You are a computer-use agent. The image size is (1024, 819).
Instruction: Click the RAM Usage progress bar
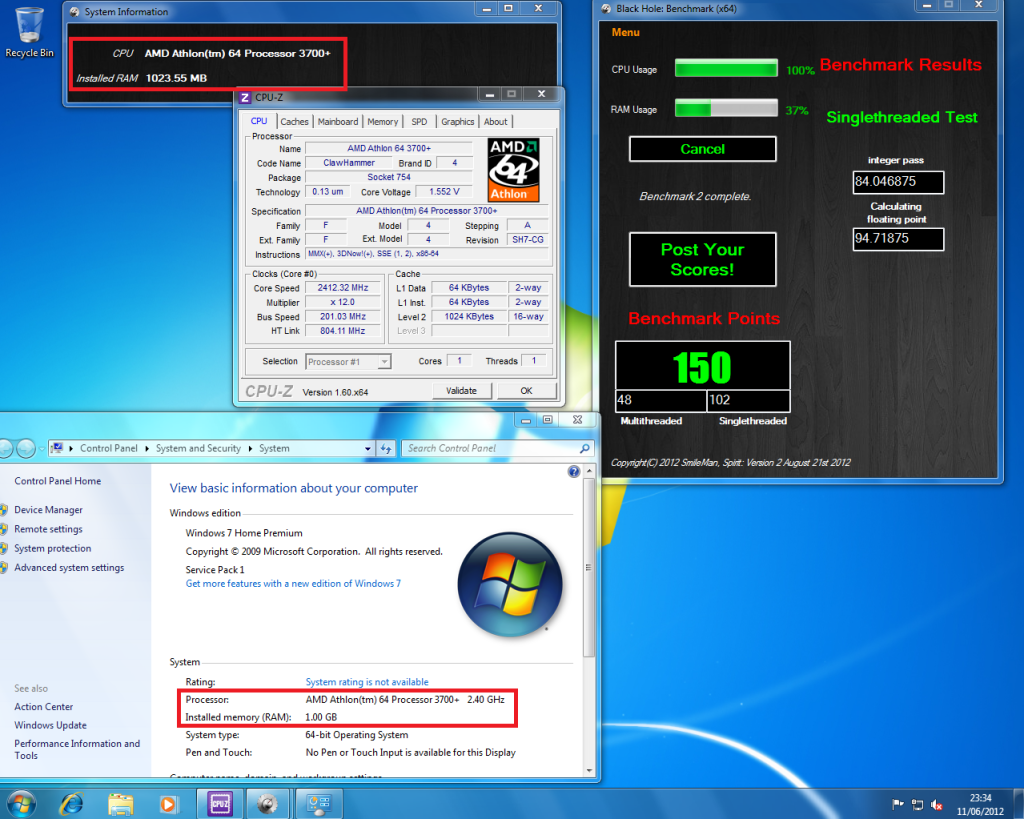coord(726,108)
